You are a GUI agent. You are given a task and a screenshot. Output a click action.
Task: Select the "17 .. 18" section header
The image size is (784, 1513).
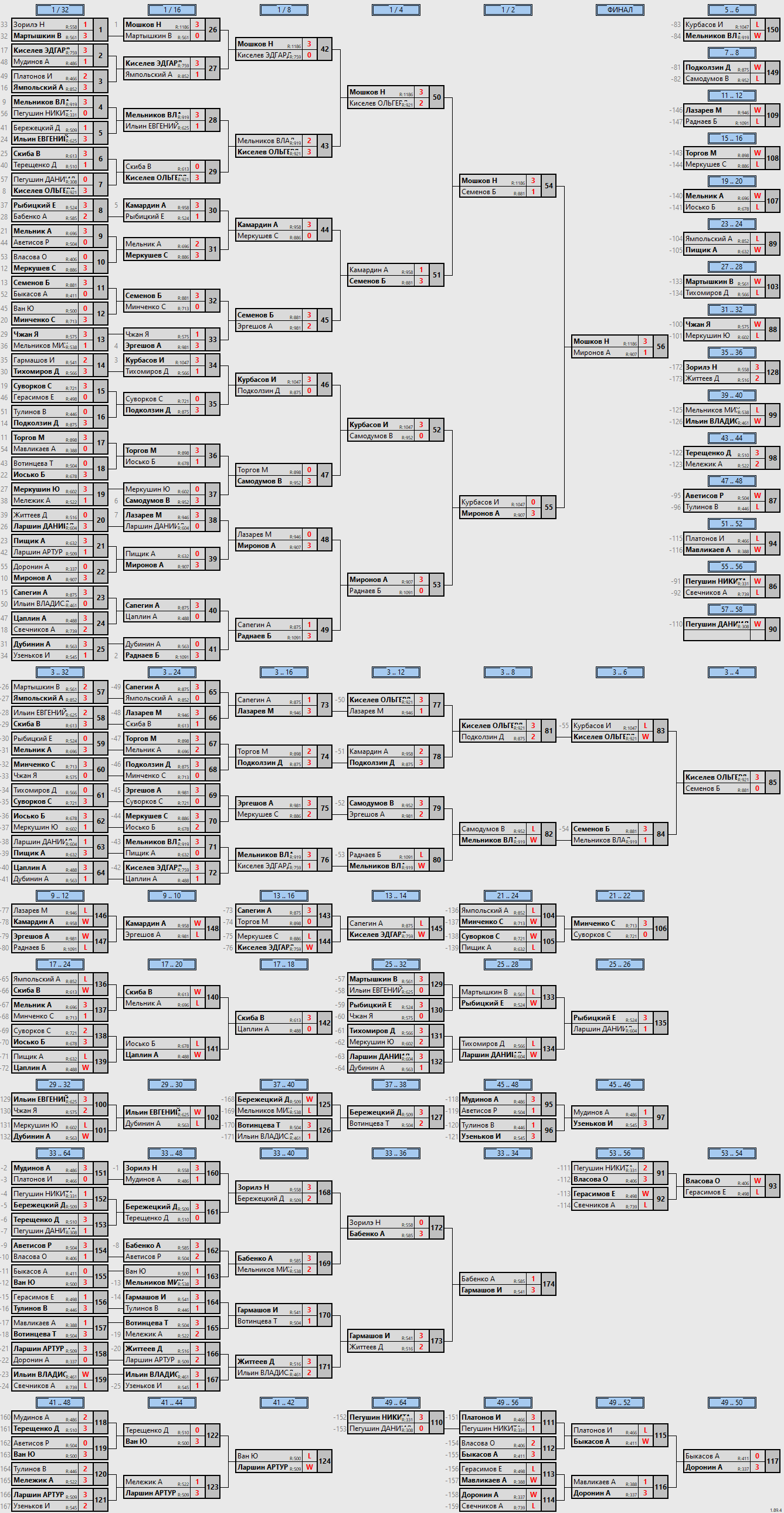[x=284, y=964]
